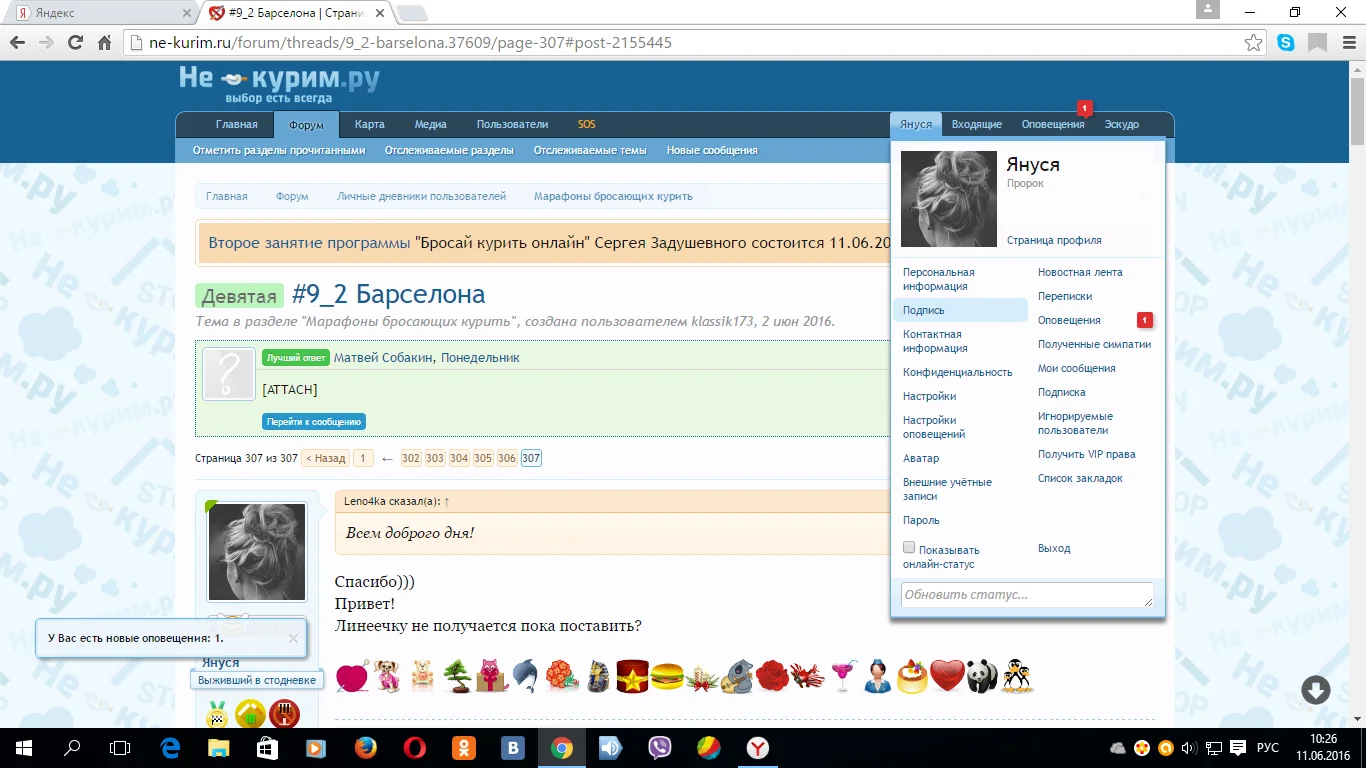Image resolution: width=1366 pixels, height=768 pixels.
Task: Click the Назад pagination button
Action: click(326, 458)
